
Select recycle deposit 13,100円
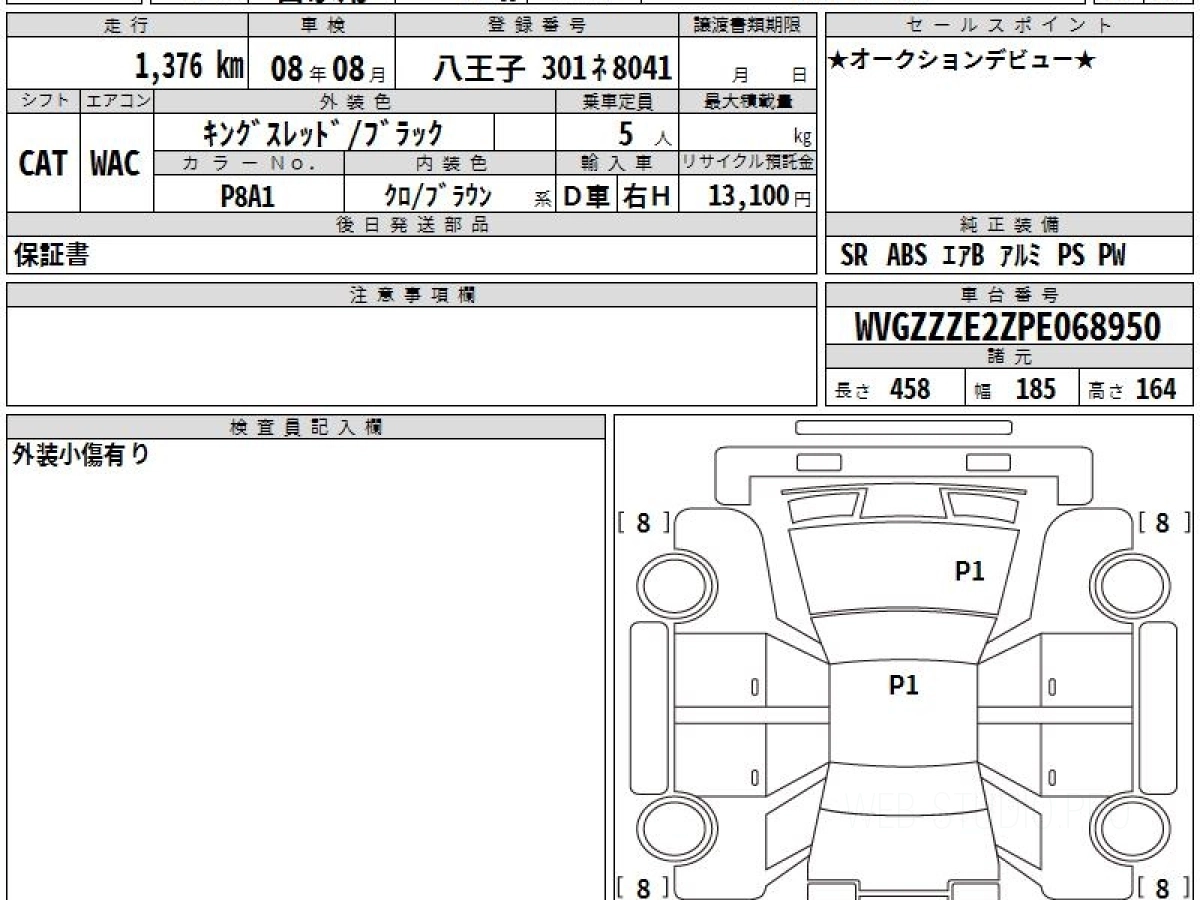pyautogui.click(x=760, y=196)
